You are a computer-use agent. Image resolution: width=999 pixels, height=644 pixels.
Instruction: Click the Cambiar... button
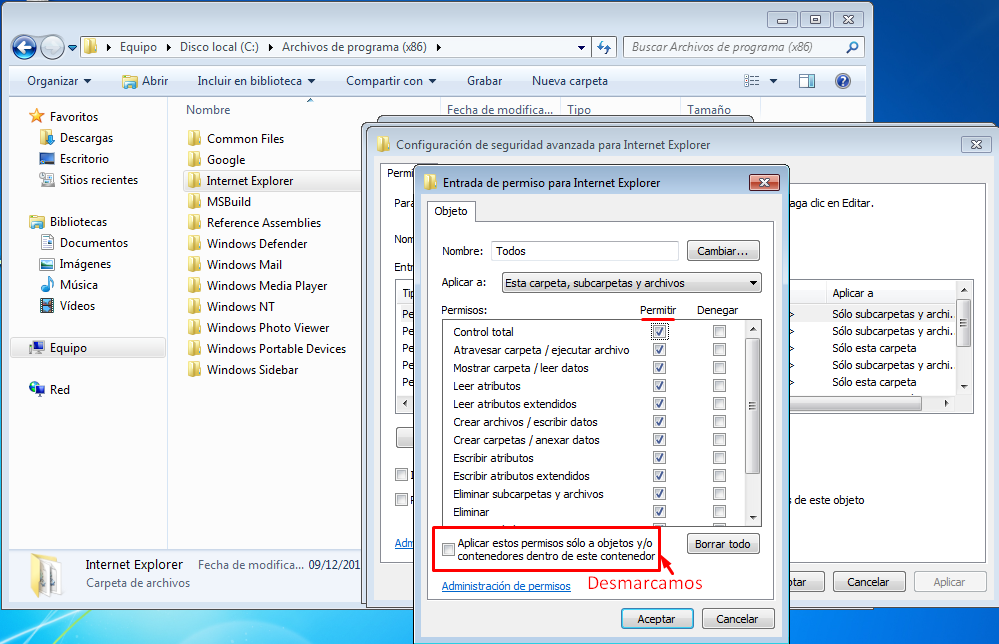[x=722, y=251]
